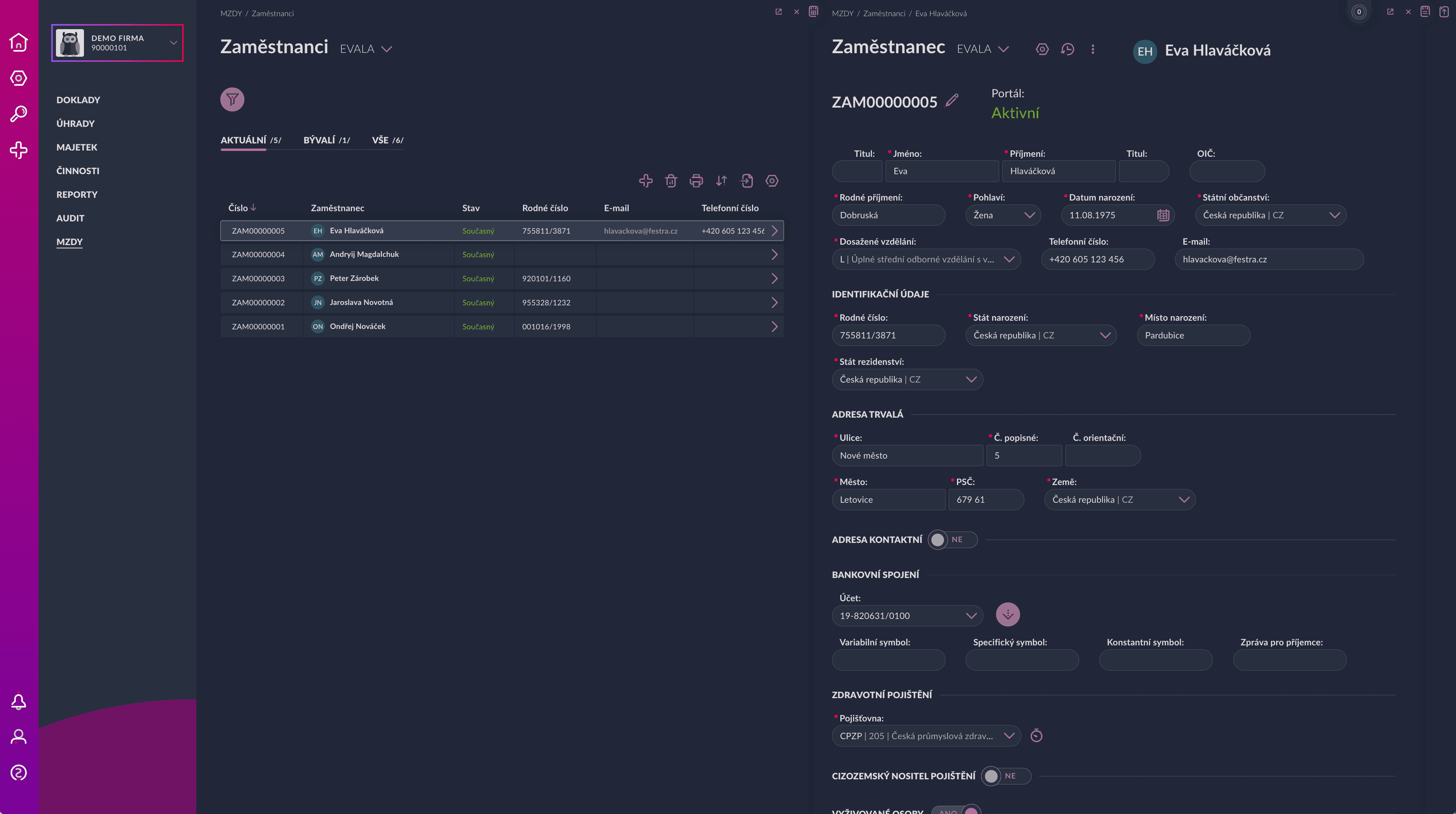1456x814 pixels.
Task: Open the REPORTY menu item
Action: coord(77,194)
